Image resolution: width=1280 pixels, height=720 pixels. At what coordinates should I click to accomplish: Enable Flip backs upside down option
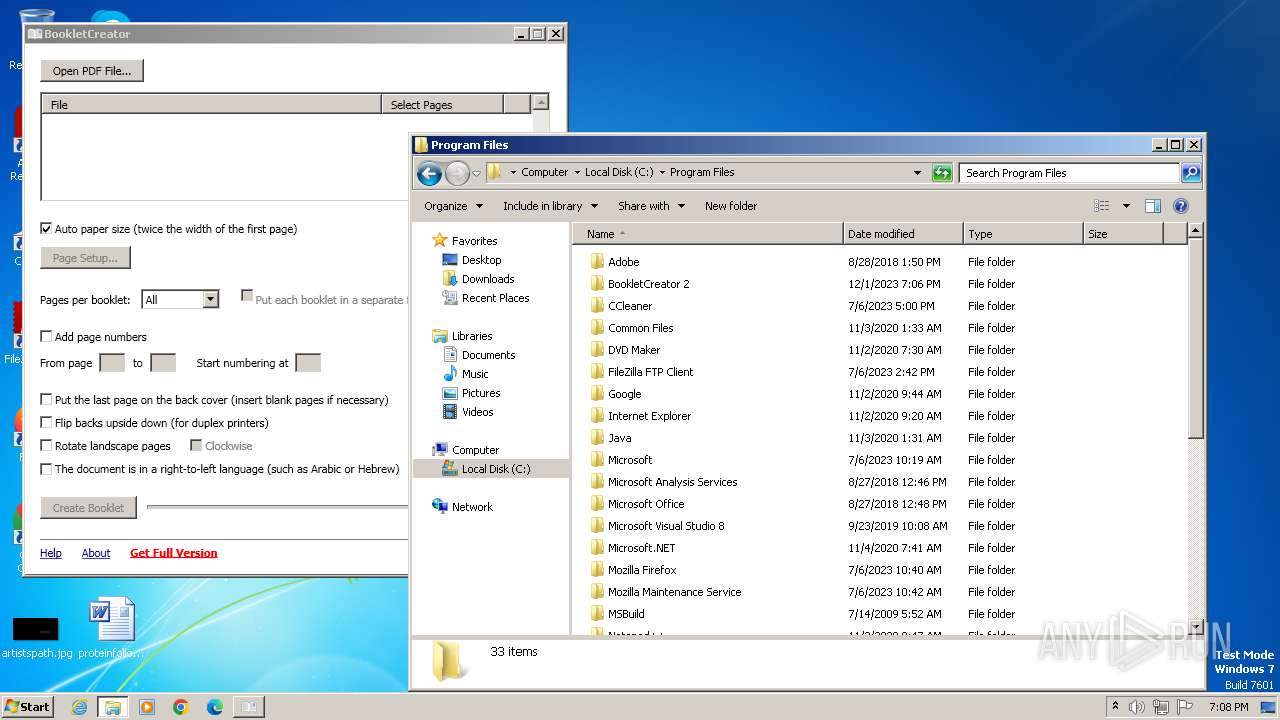[46, 423]
